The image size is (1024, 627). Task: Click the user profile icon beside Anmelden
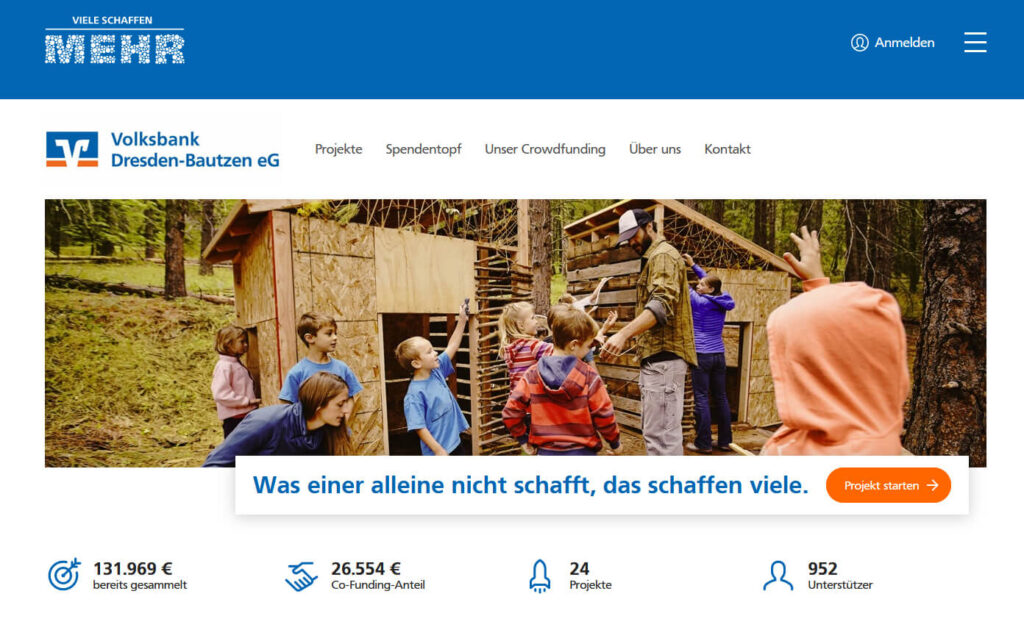click(859, 42)
